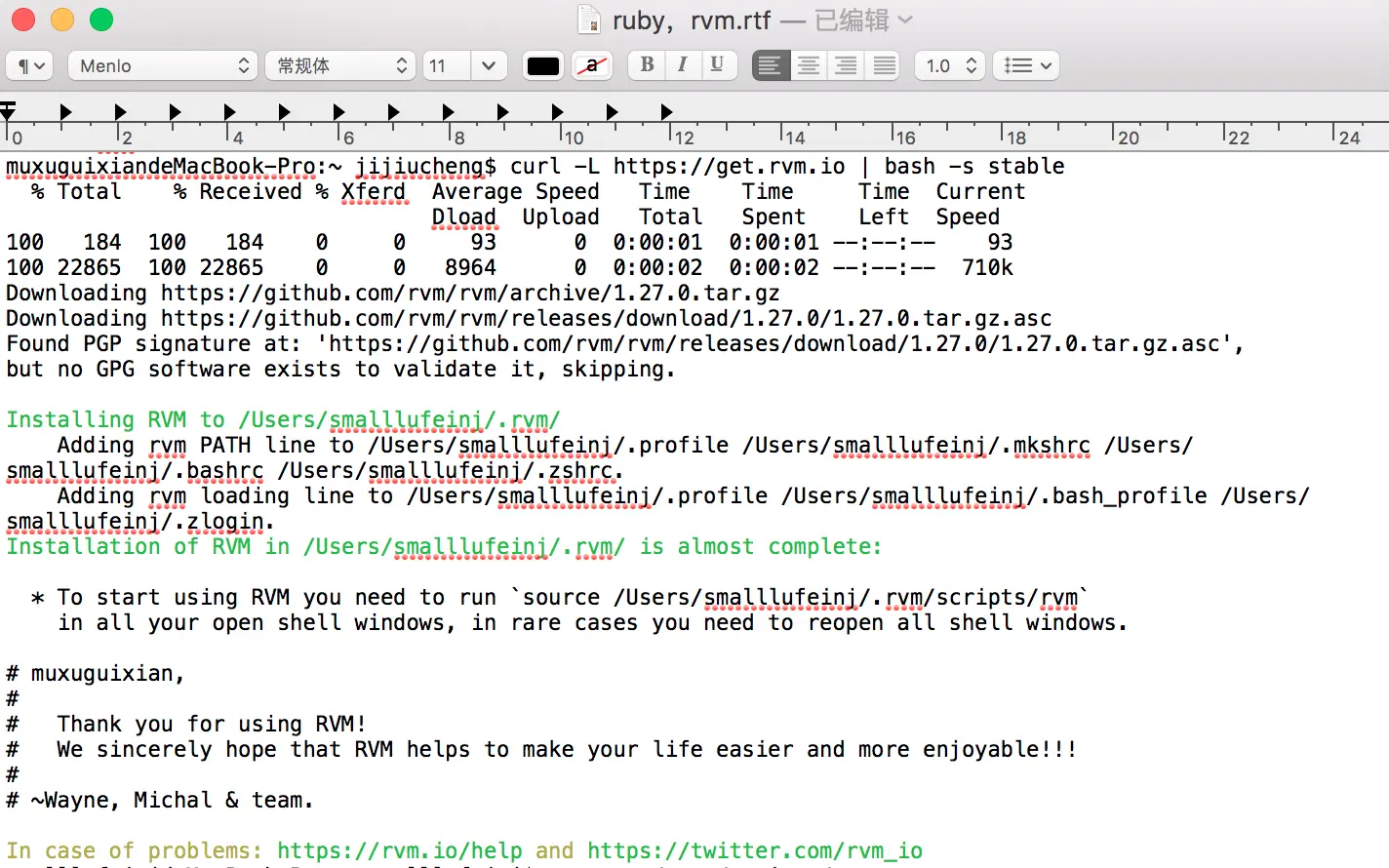The height and width of the screenshot is (868, 1389).
Task: Select the tab stop near ruler mark 12
Action: coord(667,111)
